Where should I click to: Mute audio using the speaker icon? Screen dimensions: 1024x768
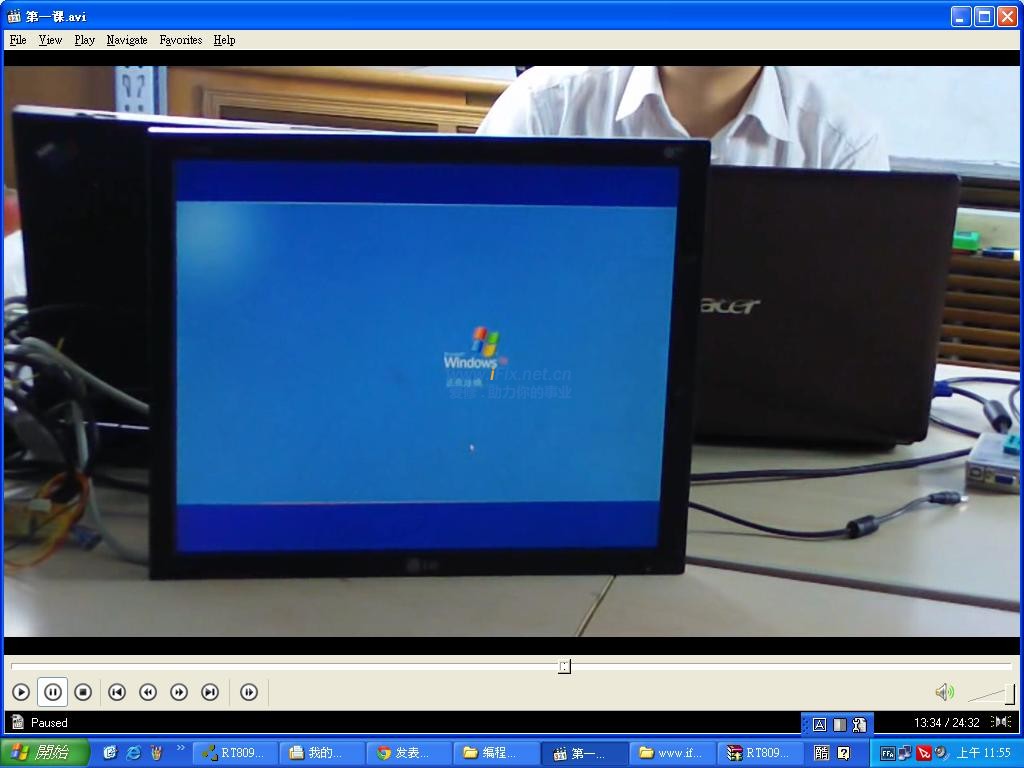point(943,692)
